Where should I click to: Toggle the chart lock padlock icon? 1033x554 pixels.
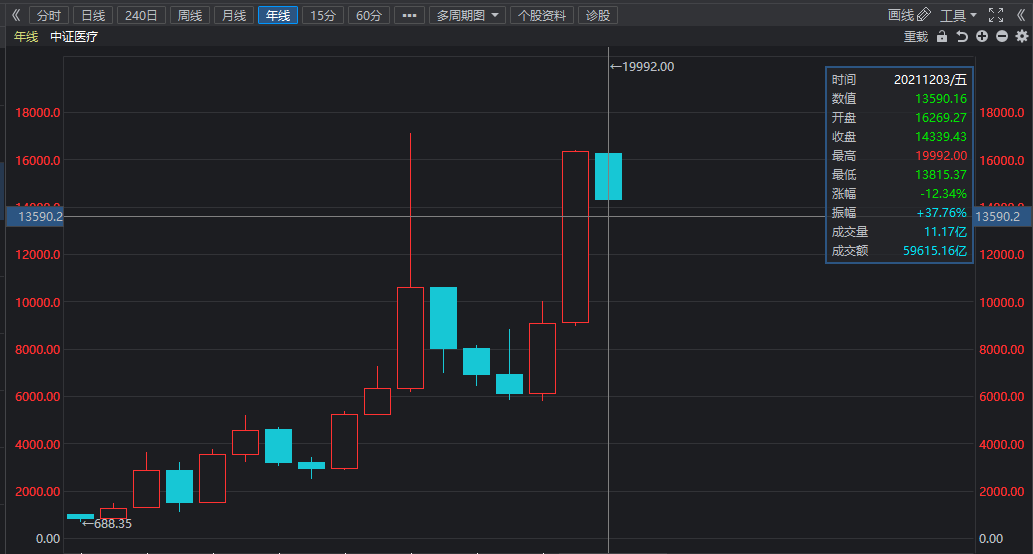[942, 37]
